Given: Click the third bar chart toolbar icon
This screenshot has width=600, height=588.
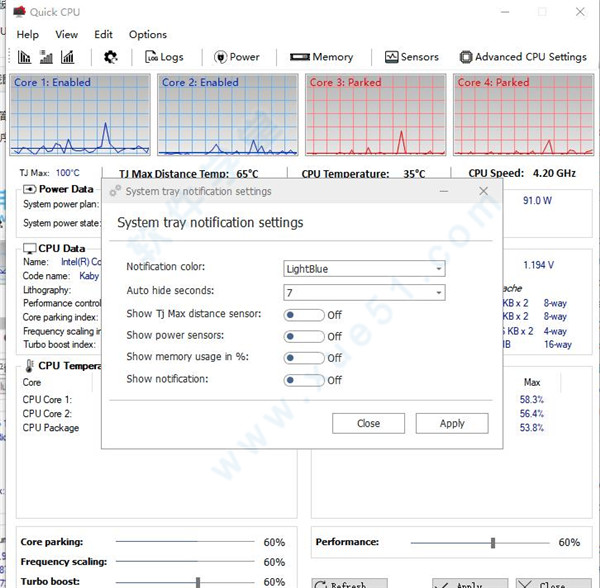Looking at the screenshot, I should (x=68, y=57).
